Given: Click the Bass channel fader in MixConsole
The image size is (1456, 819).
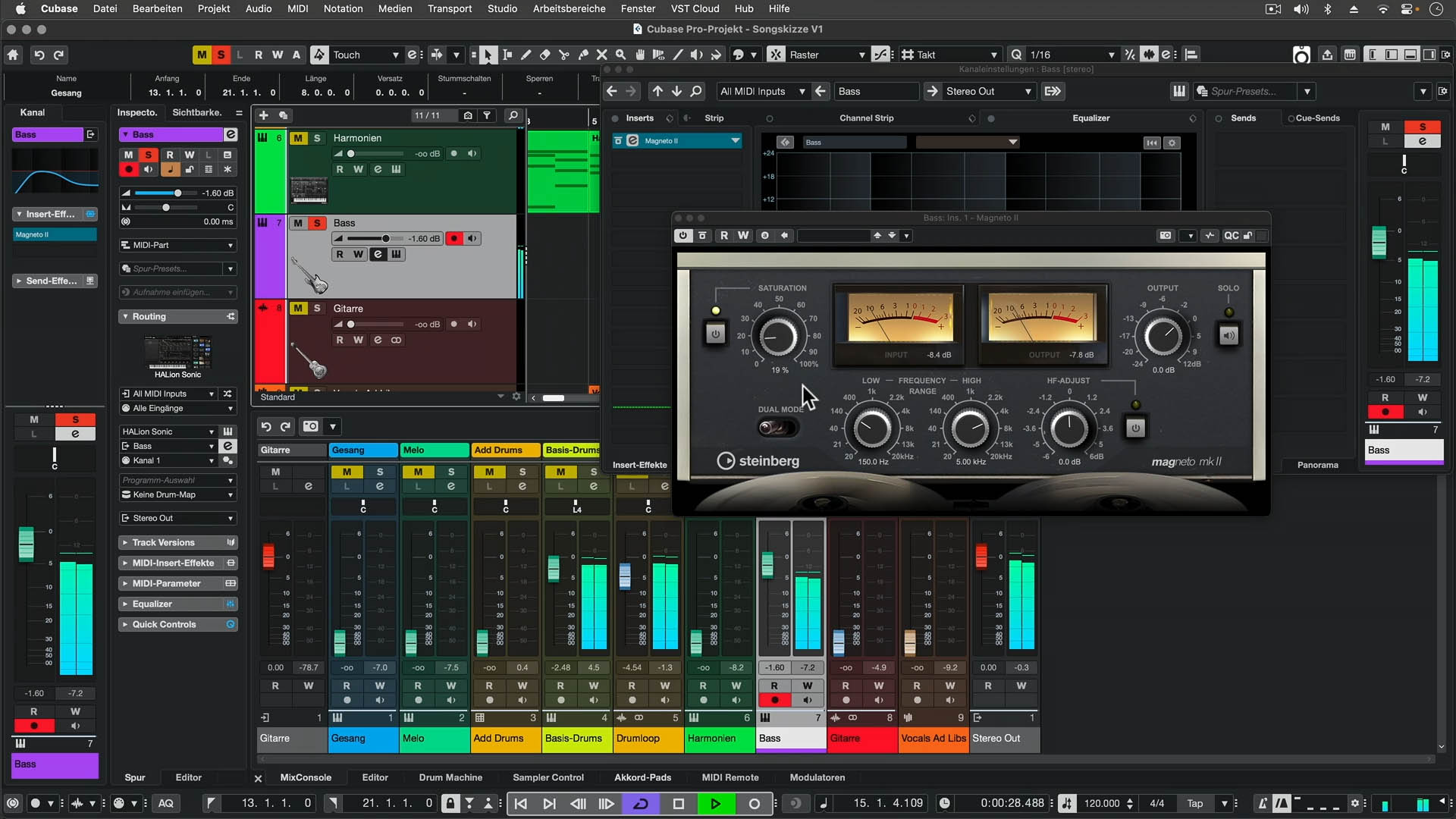Looking at the screenshot, I should click(767, 563).
